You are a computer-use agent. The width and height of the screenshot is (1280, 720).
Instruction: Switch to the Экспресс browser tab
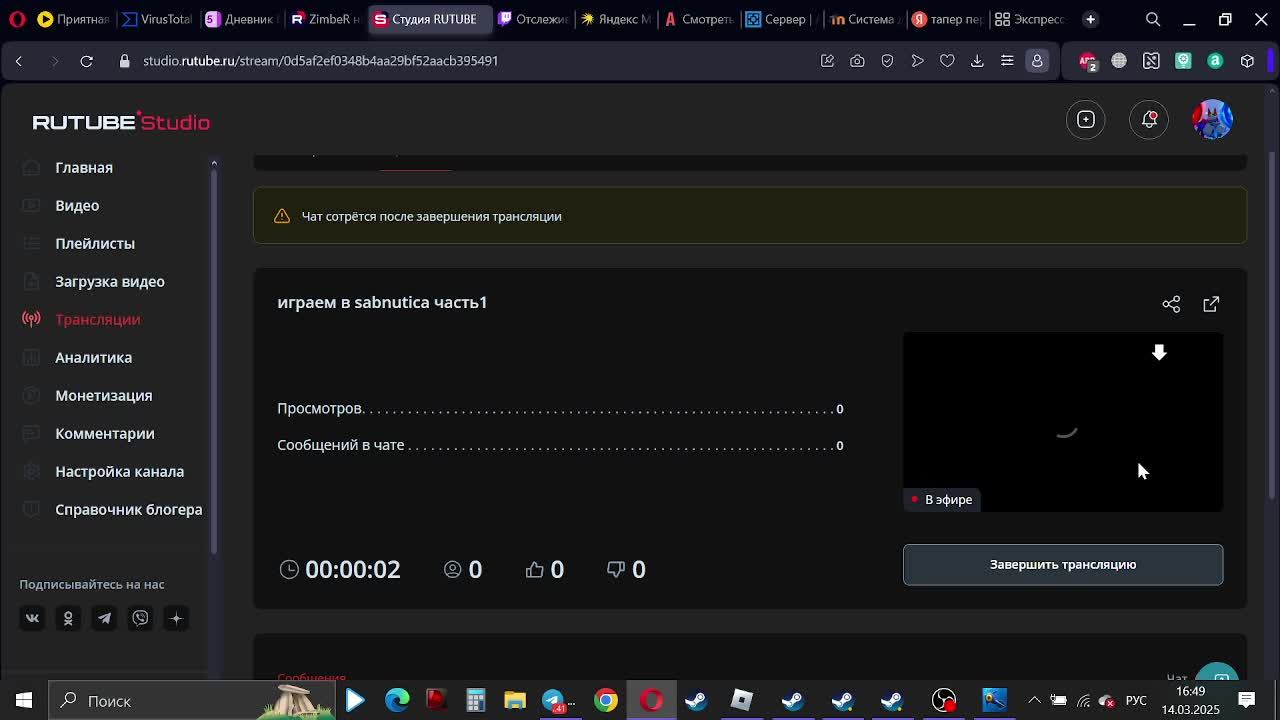click(x=1031, y=19)
